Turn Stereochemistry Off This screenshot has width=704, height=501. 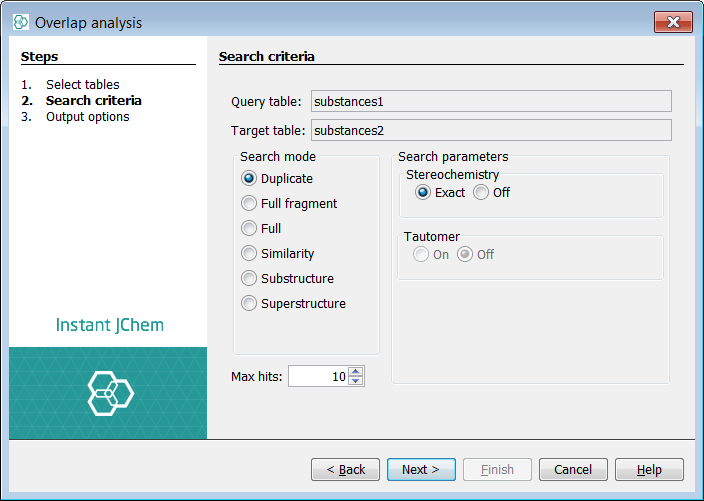[482, 193]
